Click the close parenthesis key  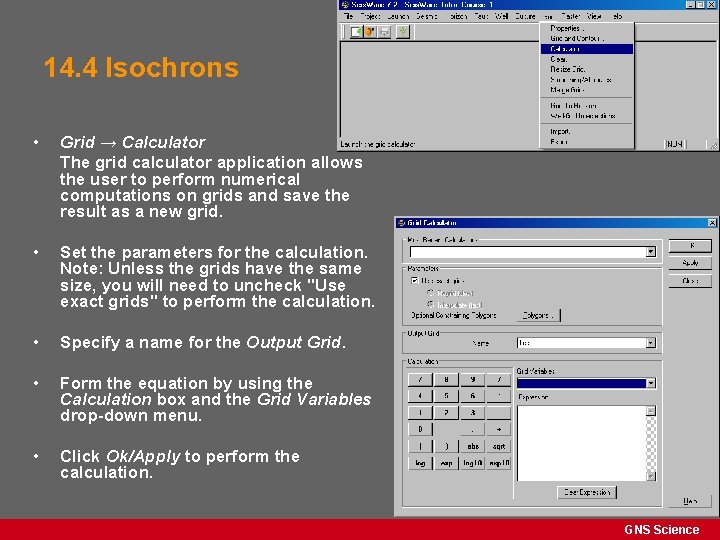pos(446,446)
